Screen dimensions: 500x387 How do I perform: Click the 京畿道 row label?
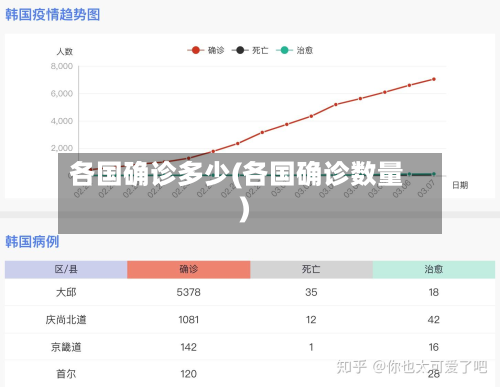66,347
